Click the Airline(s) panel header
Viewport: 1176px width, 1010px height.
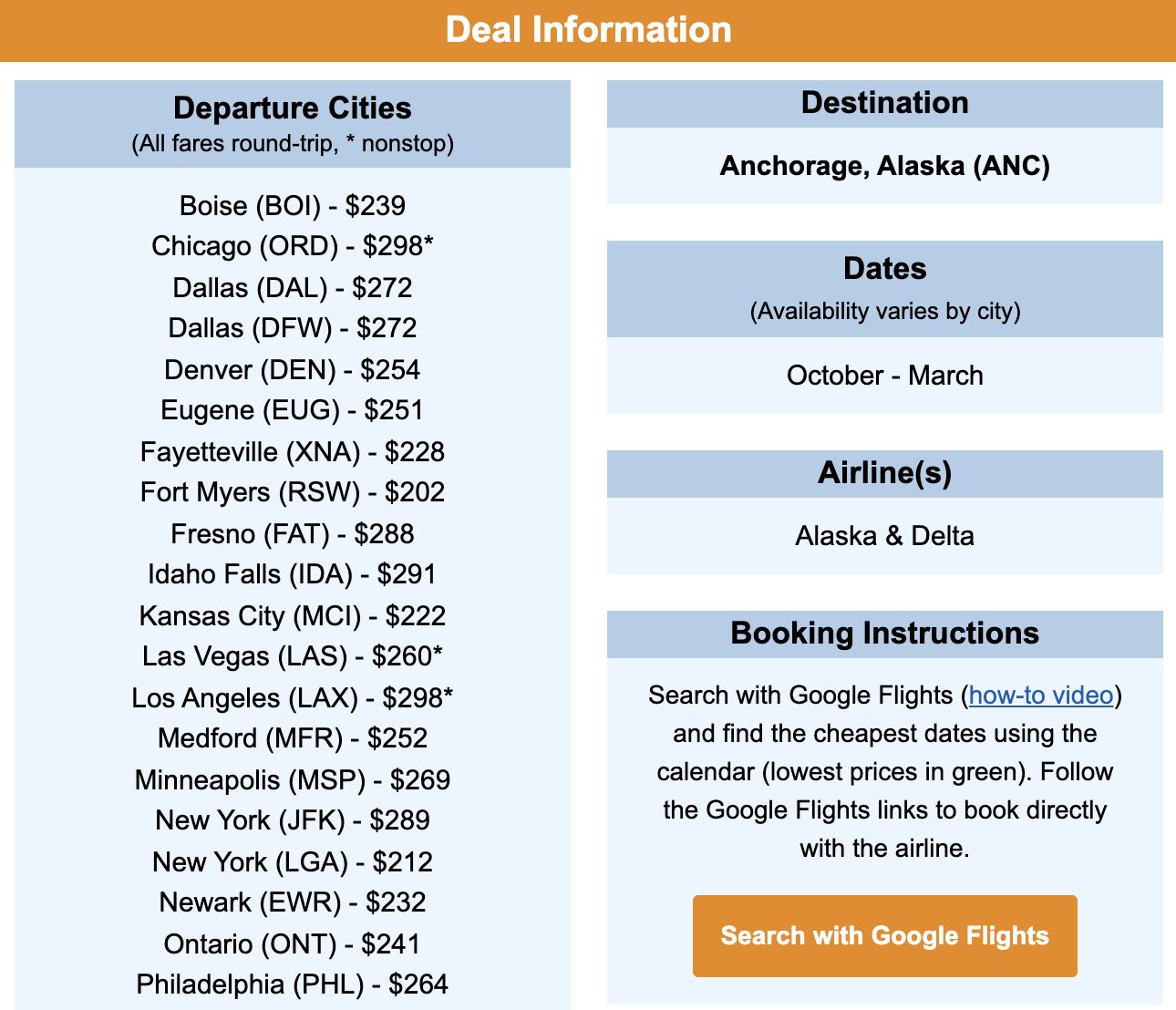(x=885, y=472)
